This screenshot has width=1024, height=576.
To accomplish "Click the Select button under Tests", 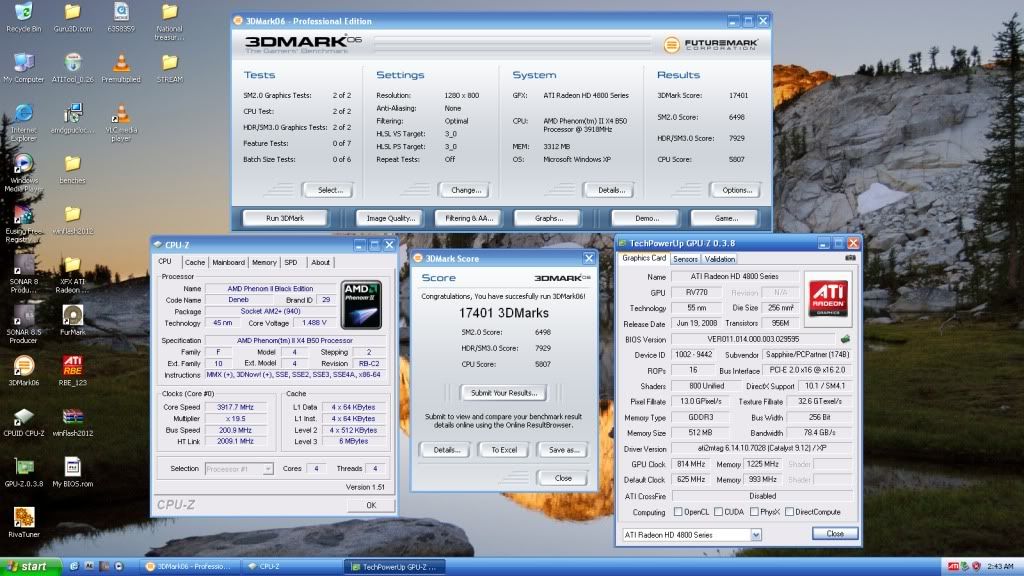I will [328, 190].
